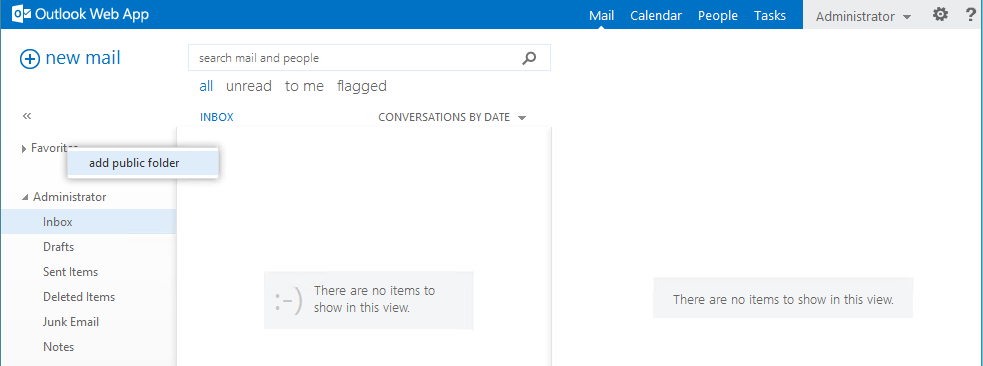The height and width of the screenshot is (366, 983).
Task: Filter messages by unread
Action: click(249, 86)
